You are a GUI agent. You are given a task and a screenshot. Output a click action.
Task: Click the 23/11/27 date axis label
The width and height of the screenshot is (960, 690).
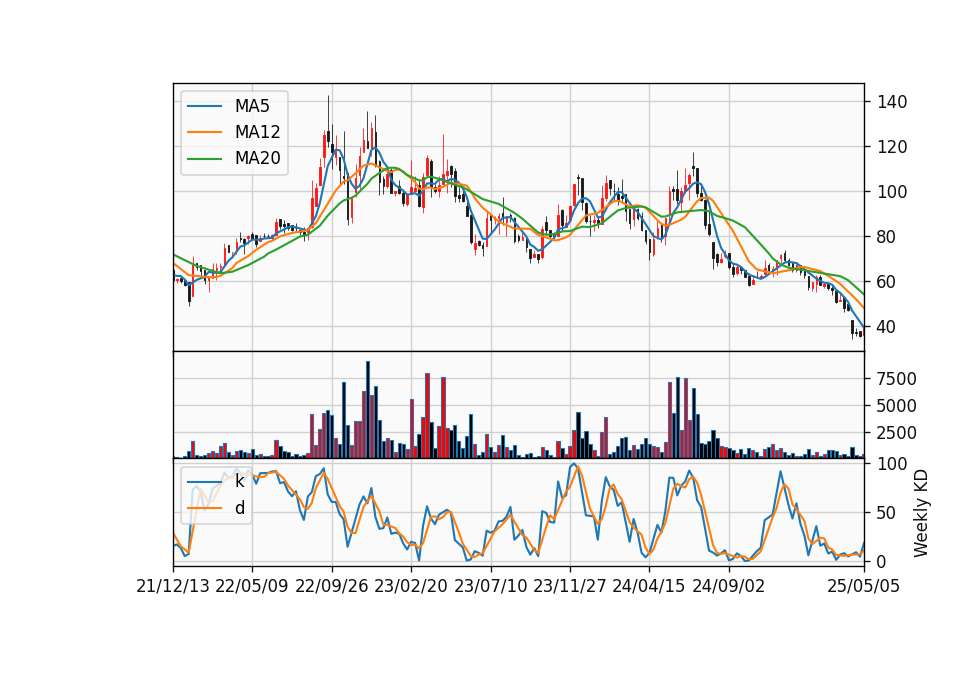click(570, 587)
